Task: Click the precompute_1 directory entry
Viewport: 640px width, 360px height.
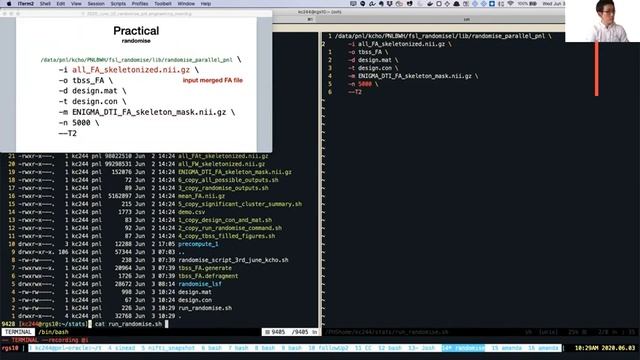Action: tap(198, 244)
